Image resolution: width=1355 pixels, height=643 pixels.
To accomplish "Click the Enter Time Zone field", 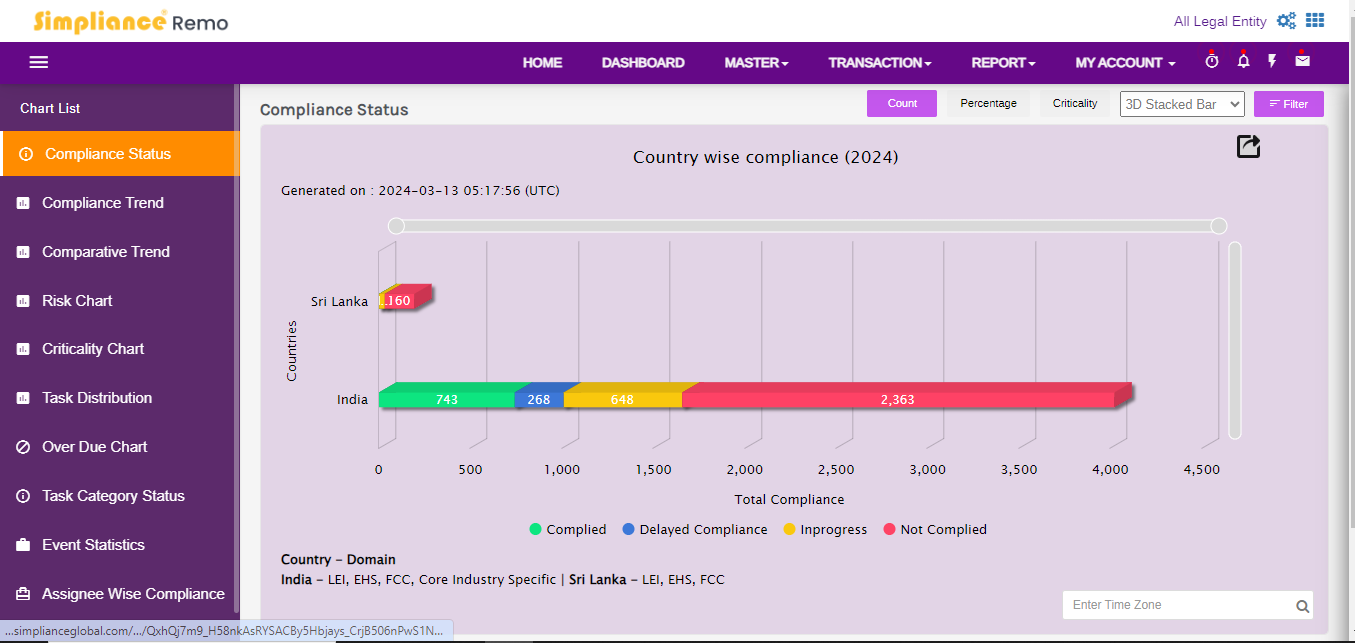I will 1177,605.
